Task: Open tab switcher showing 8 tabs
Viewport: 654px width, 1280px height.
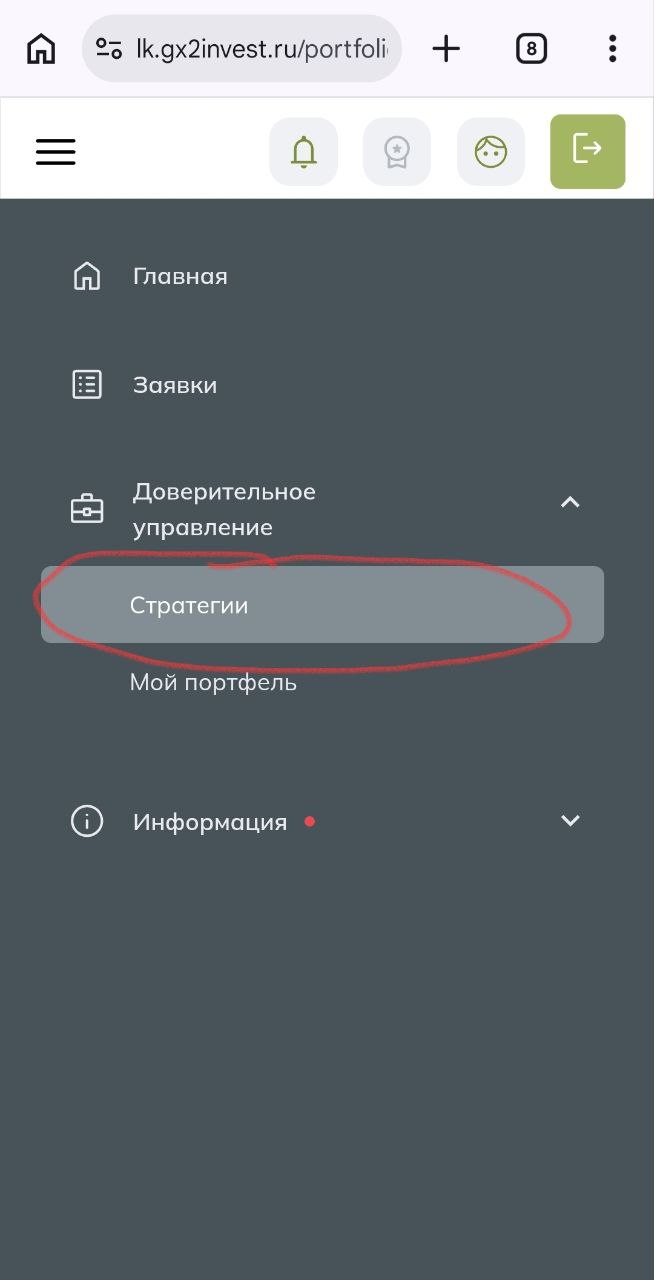Action: (x=531, y=48)
